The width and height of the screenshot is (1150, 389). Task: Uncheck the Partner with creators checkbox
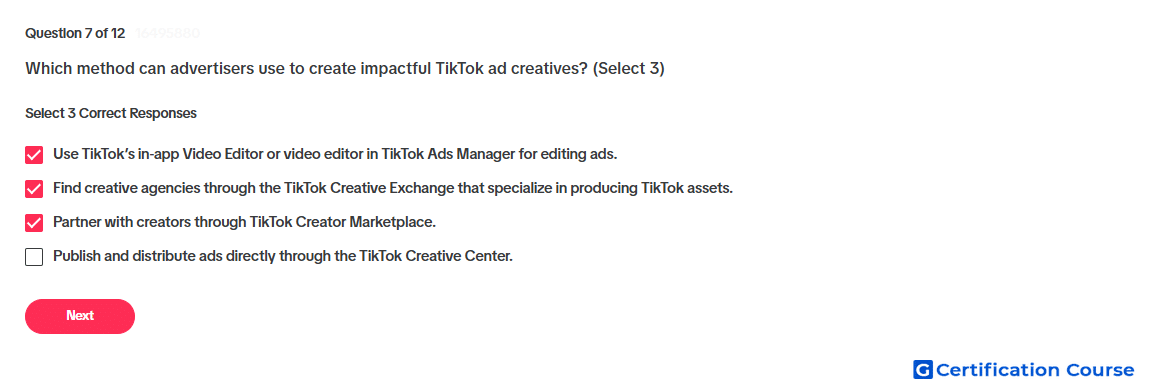(x=34, y=222)
